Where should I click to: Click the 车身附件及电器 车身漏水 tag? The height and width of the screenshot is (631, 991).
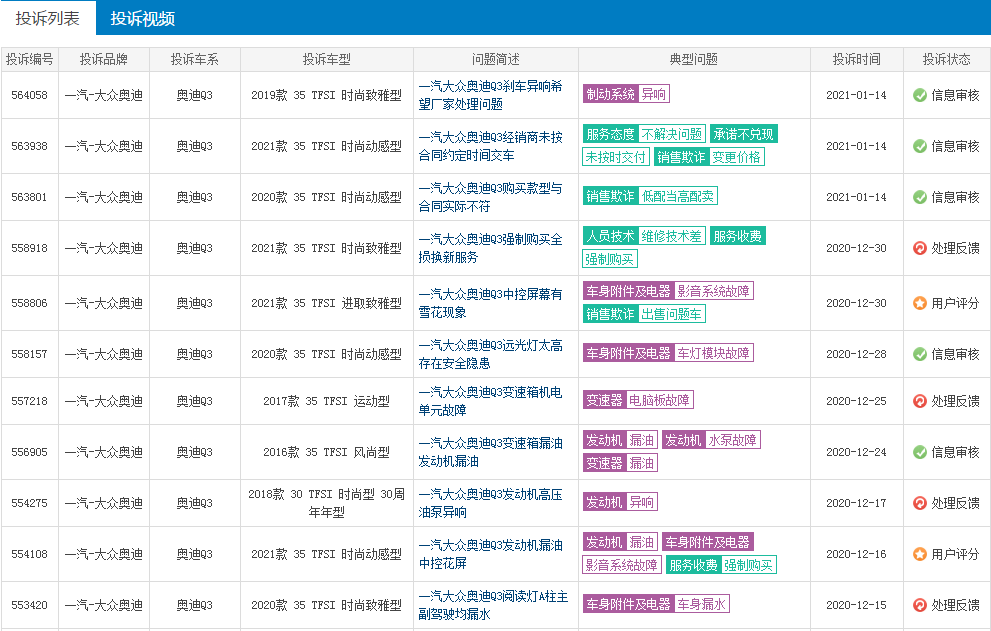click(656, 604)
